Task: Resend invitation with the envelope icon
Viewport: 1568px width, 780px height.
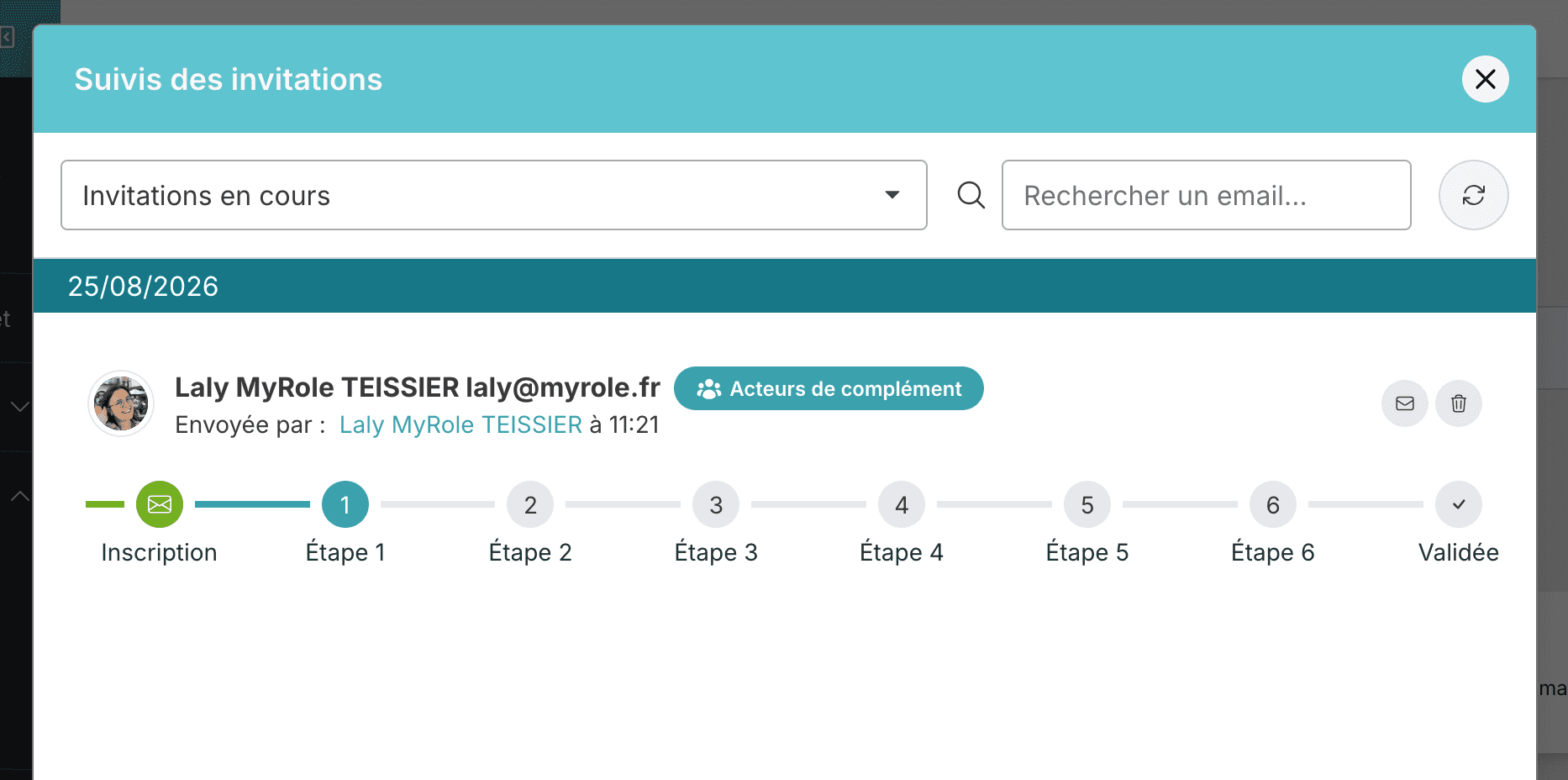Action: tap(1404, 403)
